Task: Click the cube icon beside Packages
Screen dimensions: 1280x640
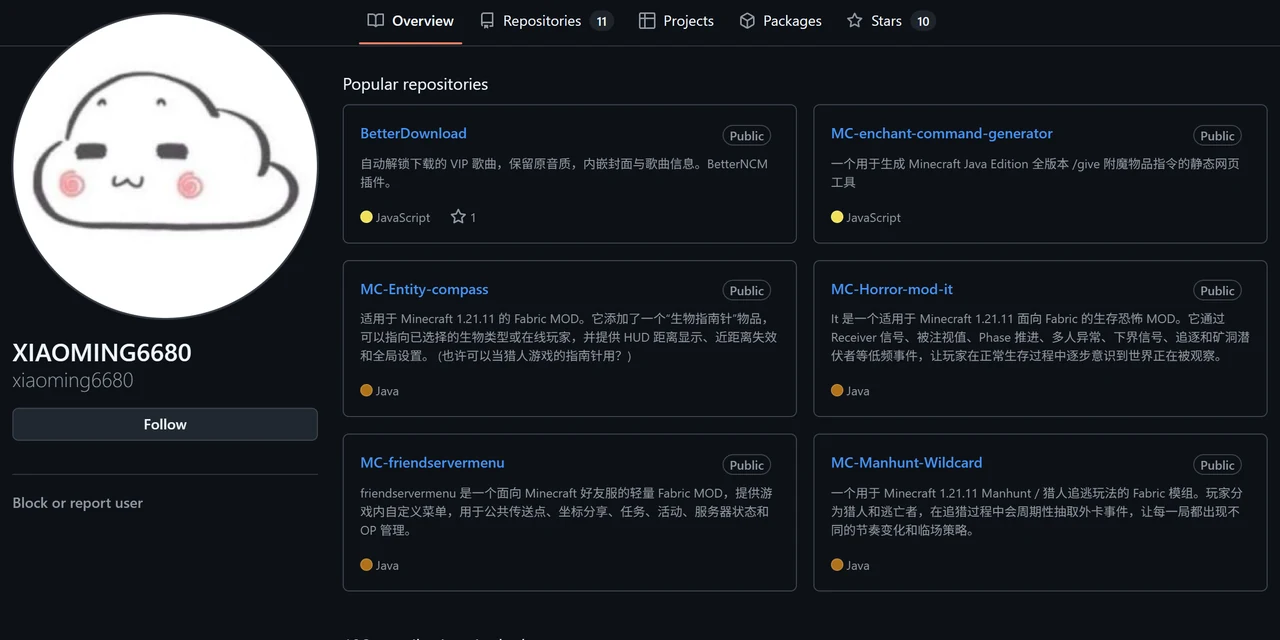Action: pos(747,21)
